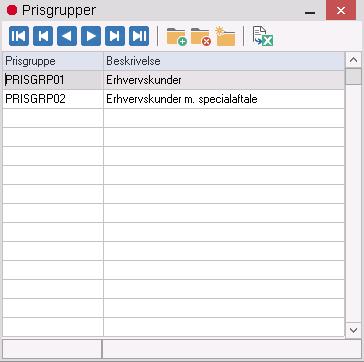Select the PRISGRP01 cell

point(53,80)
